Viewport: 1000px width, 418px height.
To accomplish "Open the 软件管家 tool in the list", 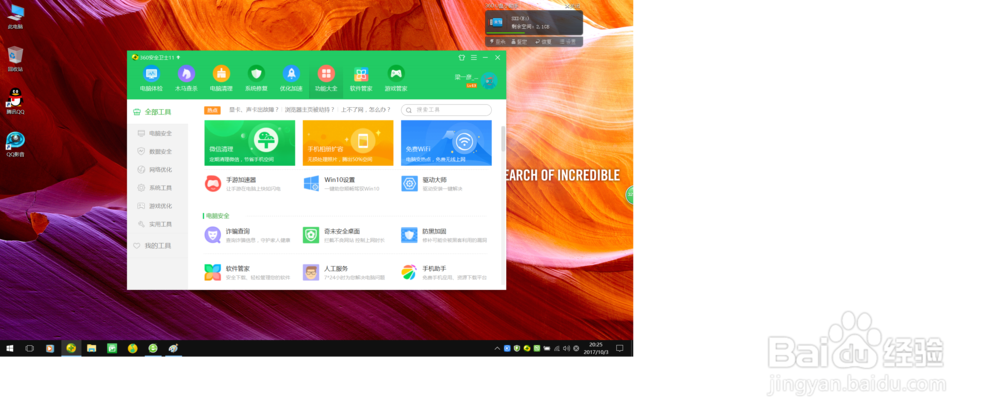I will tap(213, 272).
